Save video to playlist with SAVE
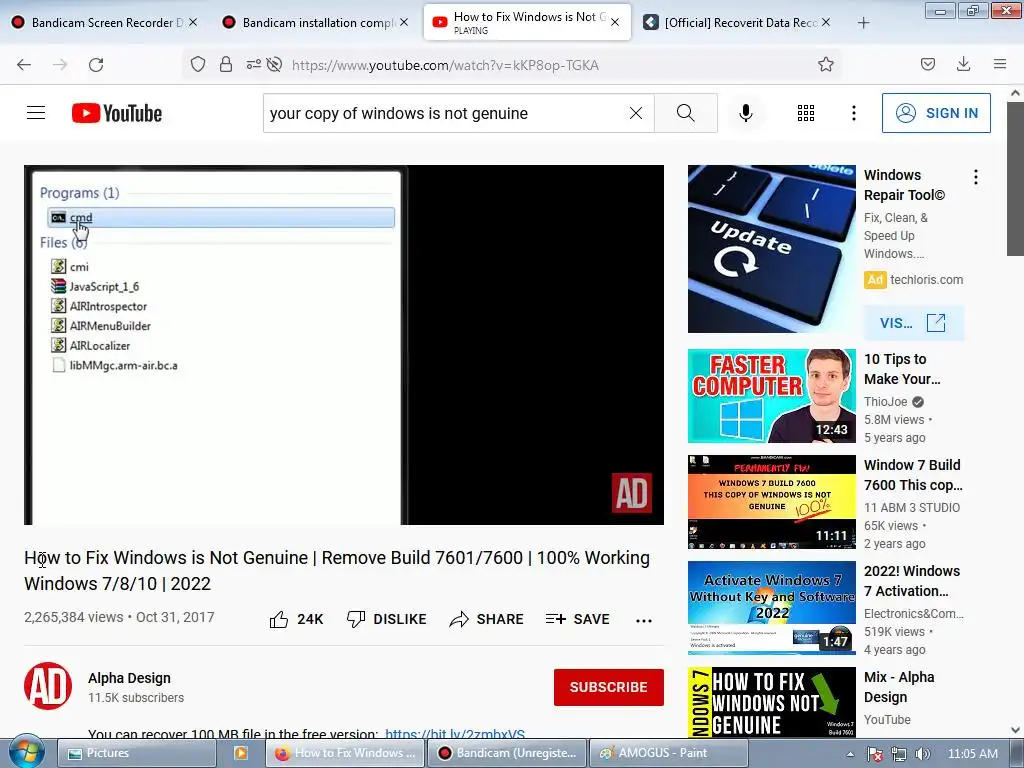 (578, 619)
